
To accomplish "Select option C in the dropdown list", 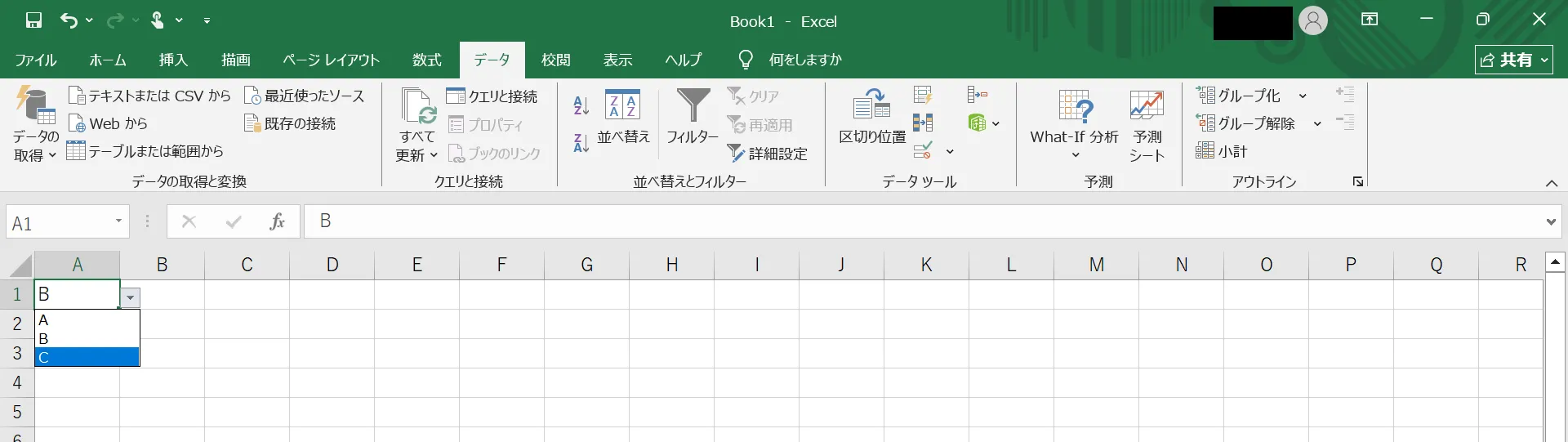I will click(x=87, y=357).
